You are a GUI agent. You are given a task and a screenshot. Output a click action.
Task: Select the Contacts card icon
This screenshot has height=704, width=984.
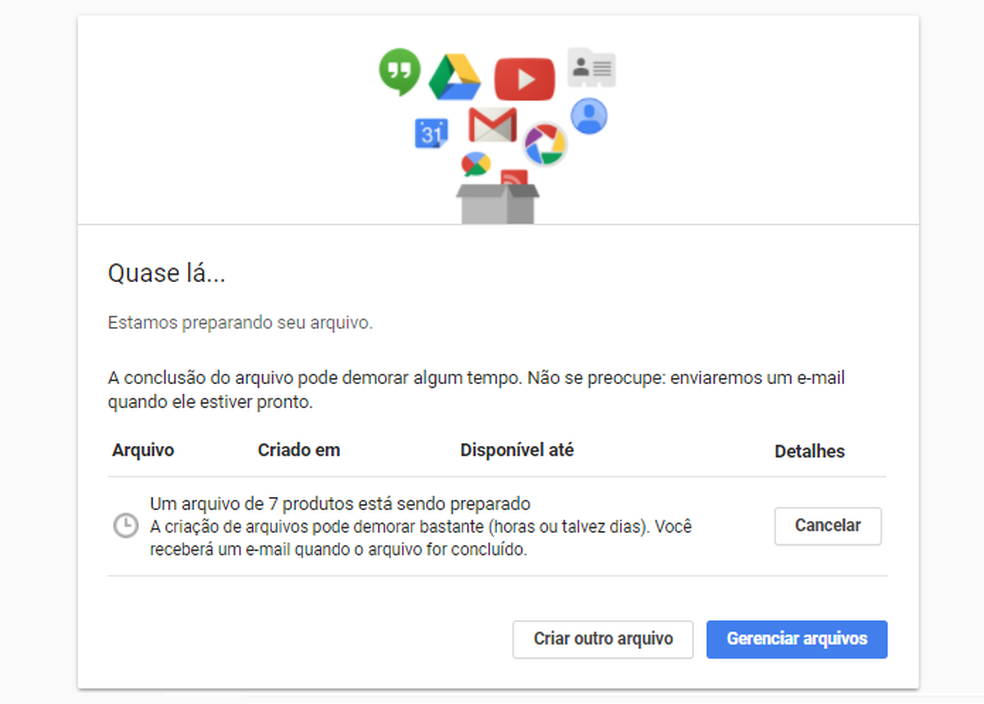click(591, 67)
